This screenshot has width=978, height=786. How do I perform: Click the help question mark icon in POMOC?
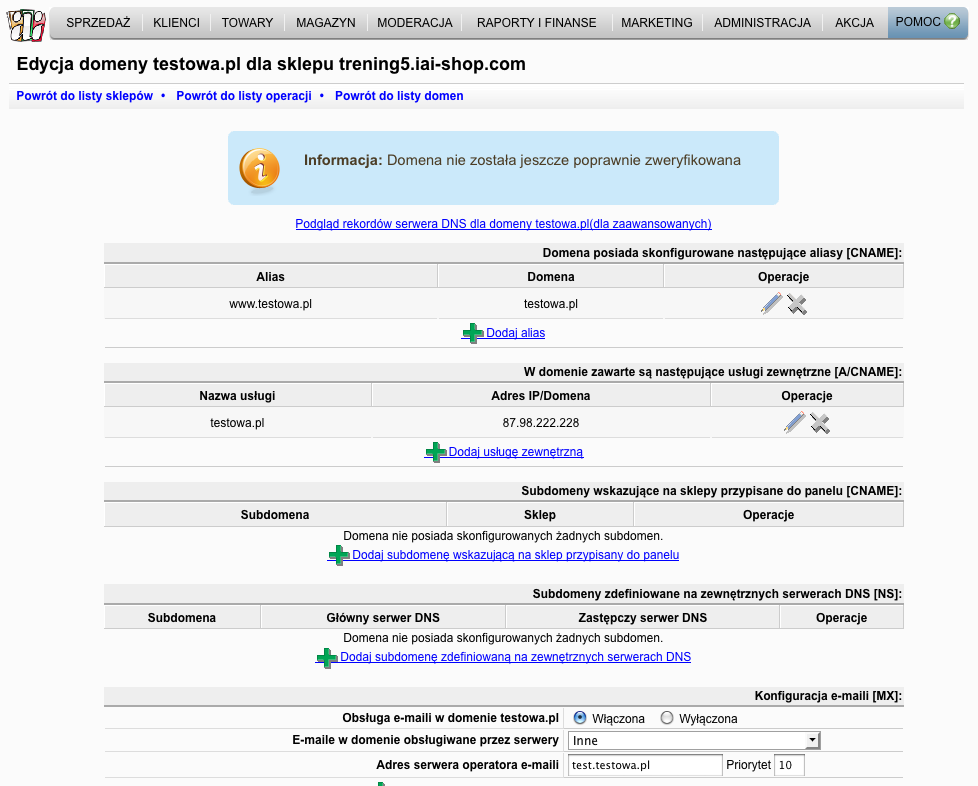(x=952, y=21)
